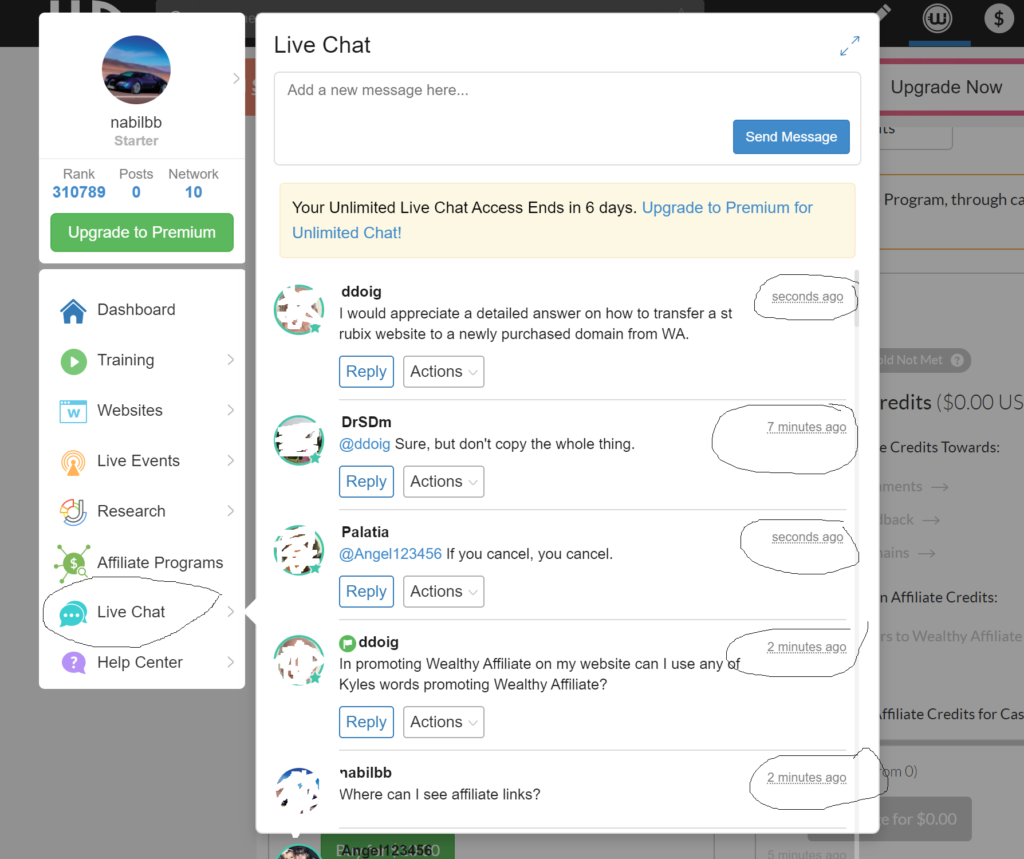Click the chat list scrollbar
1024x859 pixels.
point(856,298)
